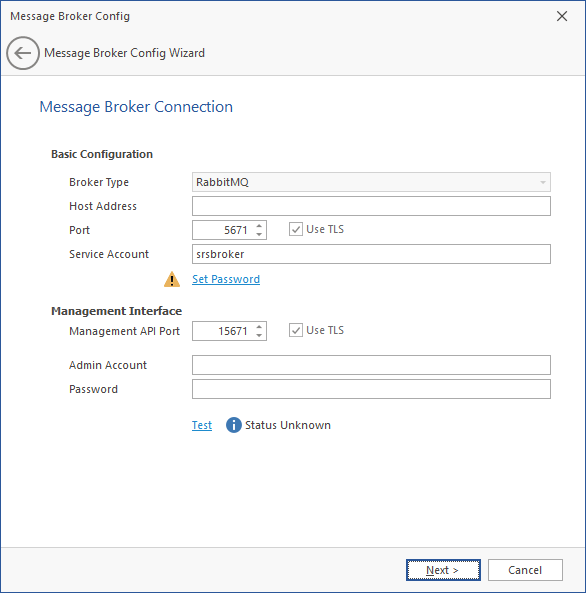The image size is (586, 593).
Task: Decrement Management API Port spinner down
Action: pyautogui.click(x=259, y=335)
